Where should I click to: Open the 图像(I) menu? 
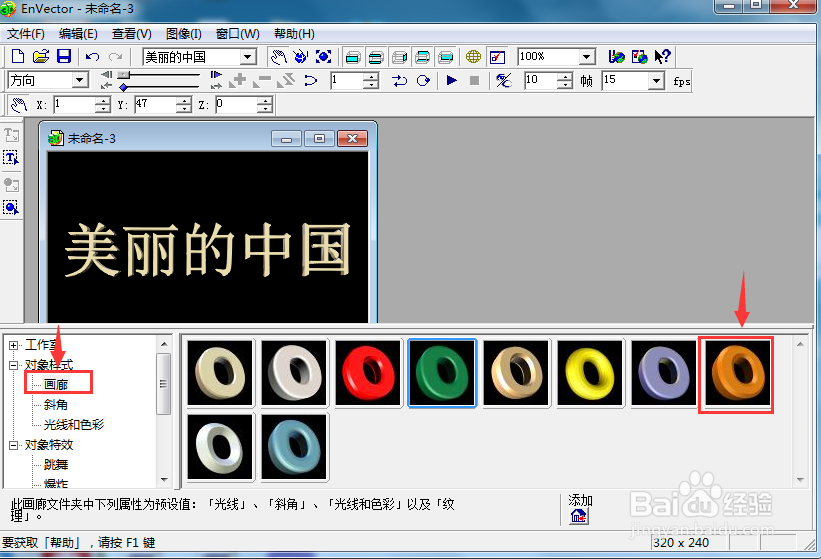coord(184,34)
